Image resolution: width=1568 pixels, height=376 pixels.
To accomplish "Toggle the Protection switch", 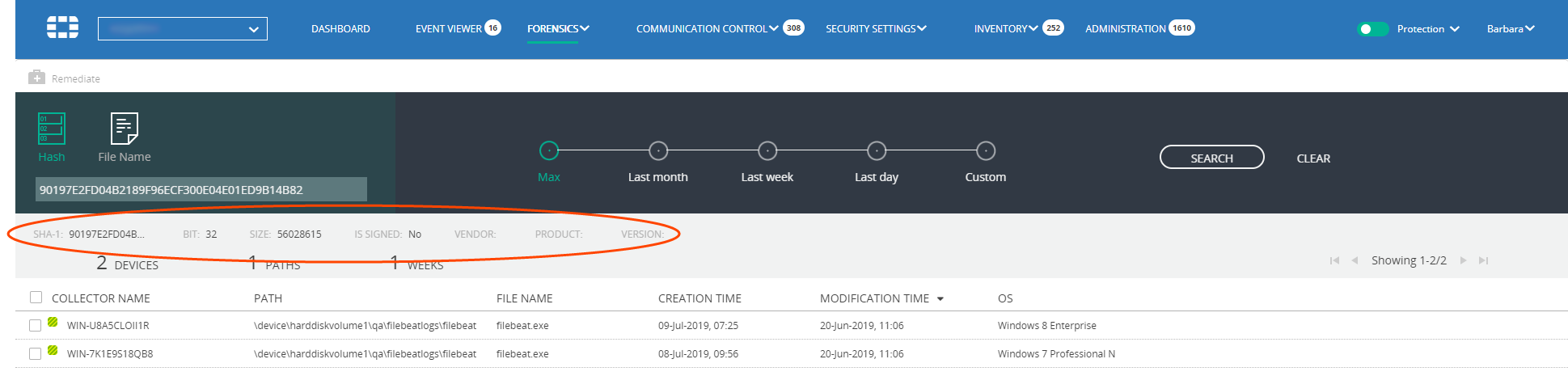I will click(1371, 29).
